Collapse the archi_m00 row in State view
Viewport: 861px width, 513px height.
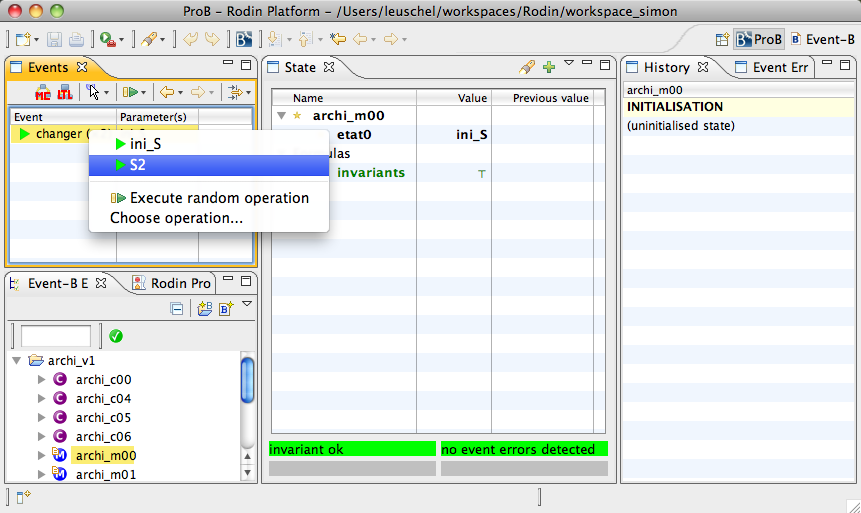pos(282,116)
